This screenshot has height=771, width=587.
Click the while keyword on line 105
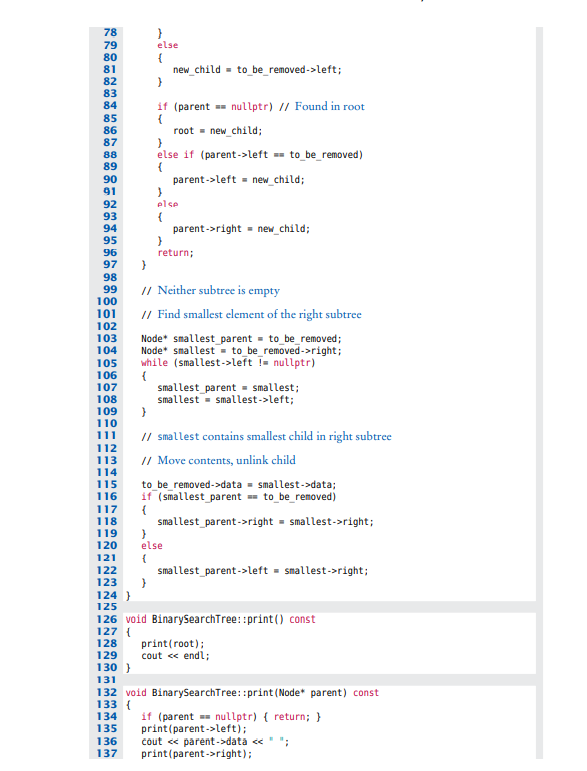point(154,363)
